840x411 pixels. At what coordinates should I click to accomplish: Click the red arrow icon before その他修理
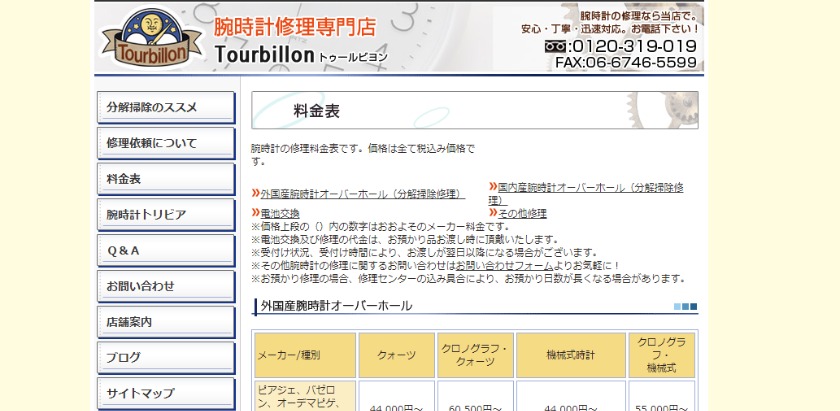[493, 213]
